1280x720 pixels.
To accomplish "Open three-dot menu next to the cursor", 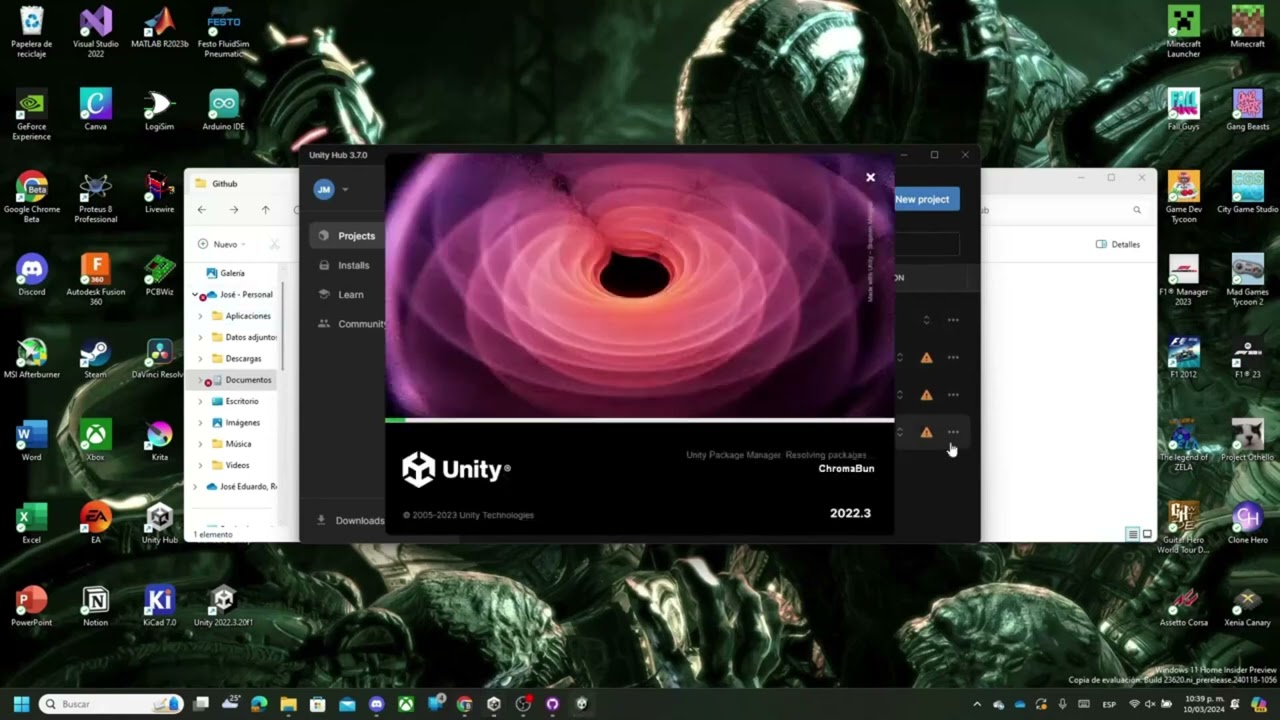I will (953, 432).
